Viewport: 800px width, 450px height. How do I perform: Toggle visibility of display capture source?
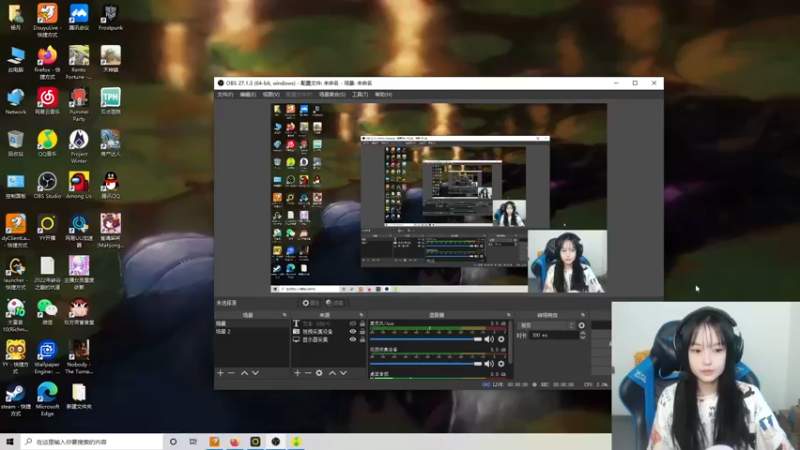[x=353, y=339]
